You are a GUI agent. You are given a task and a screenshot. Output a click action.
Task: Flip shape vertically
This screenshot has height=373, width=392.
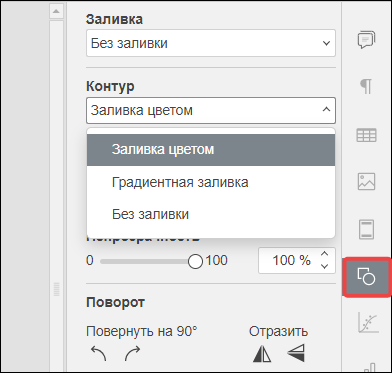pyautogui.click(x=296, y=353)
